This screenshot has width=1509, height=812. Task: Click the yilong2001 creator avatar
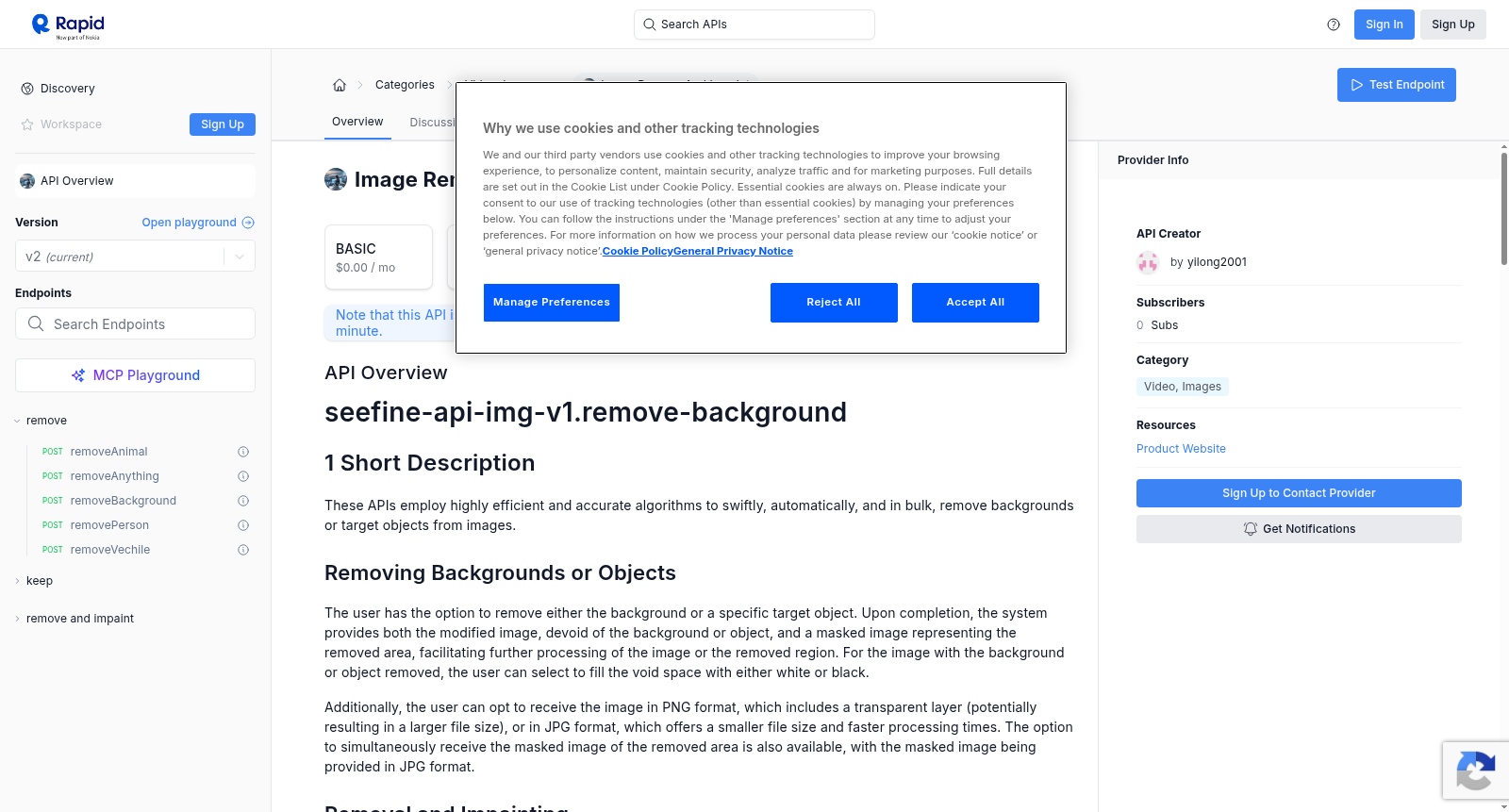[x=1148, y=262]
